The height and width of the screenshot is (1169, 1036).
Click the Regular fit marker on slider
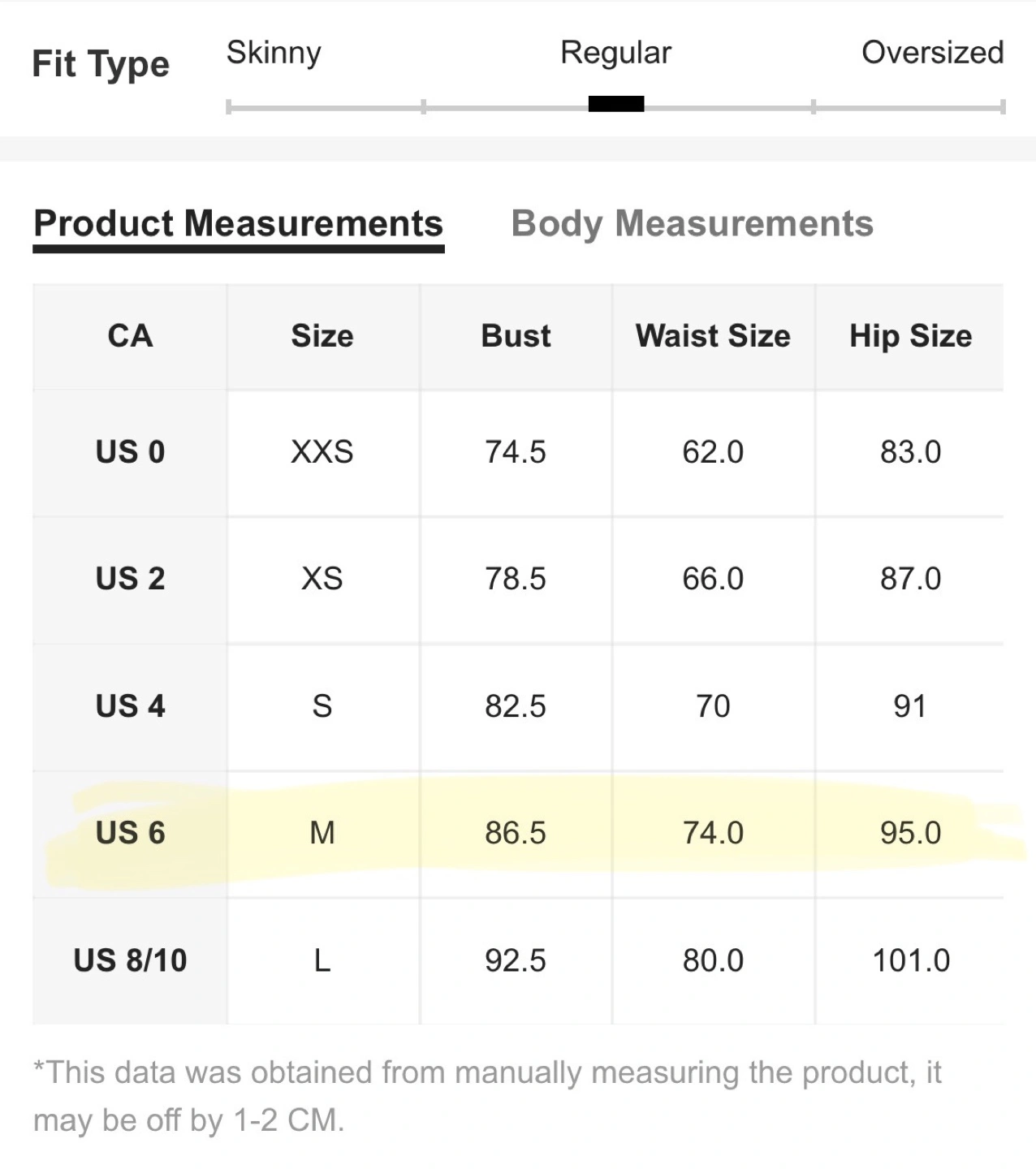coord(616,104)
